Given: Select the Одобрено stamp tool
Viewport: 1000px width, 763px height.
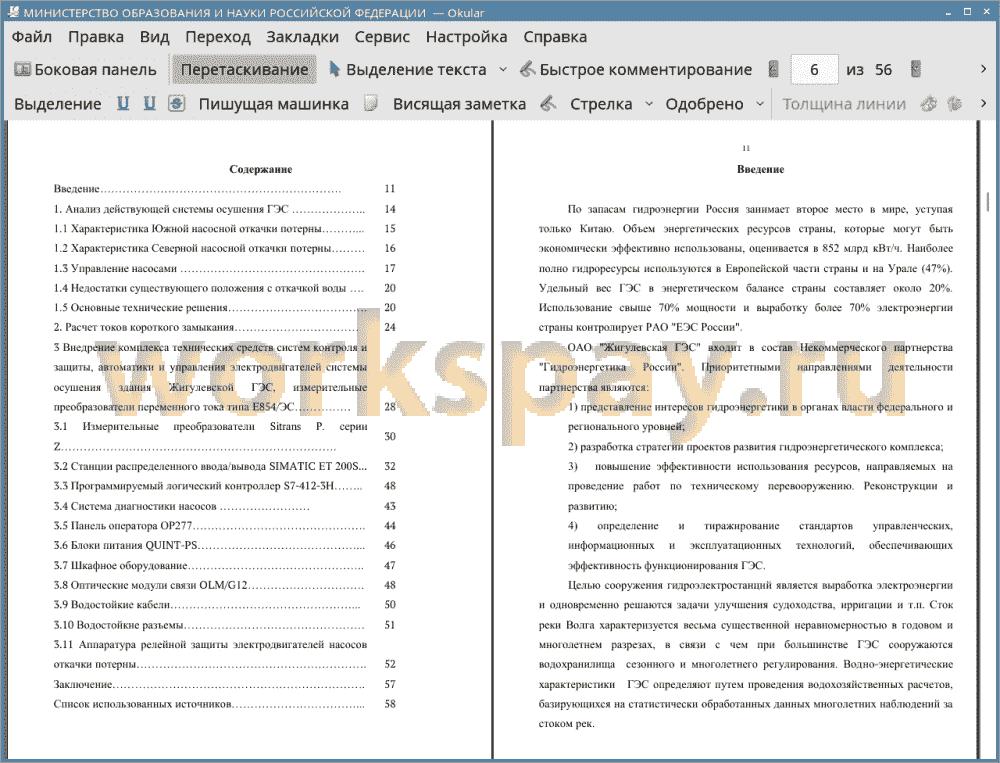Looking at the screenshot, I should point(704,104).
